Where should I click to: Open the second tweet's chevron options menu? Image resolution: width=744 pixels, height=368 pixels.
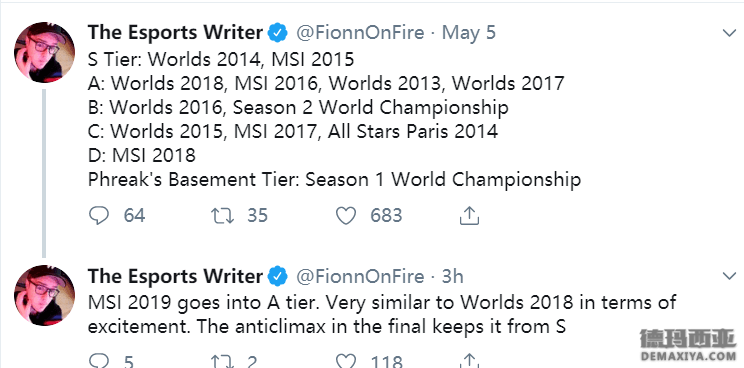(729, 276)
